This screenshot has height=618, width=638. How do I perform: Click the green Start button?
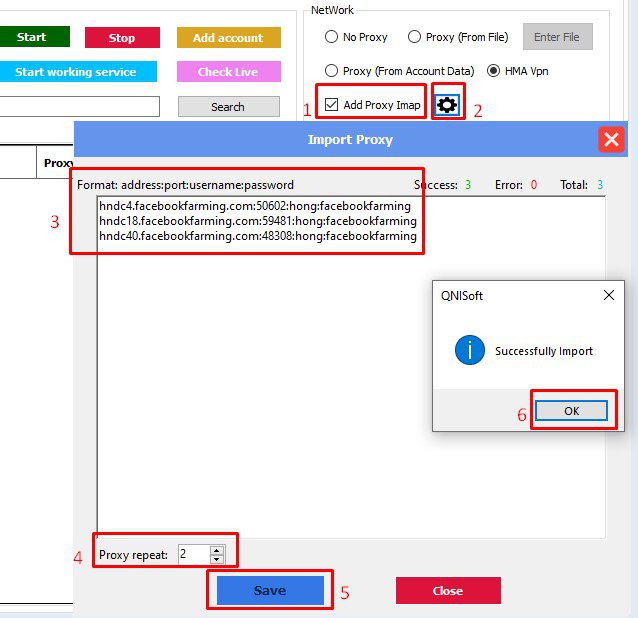[34, 37]
